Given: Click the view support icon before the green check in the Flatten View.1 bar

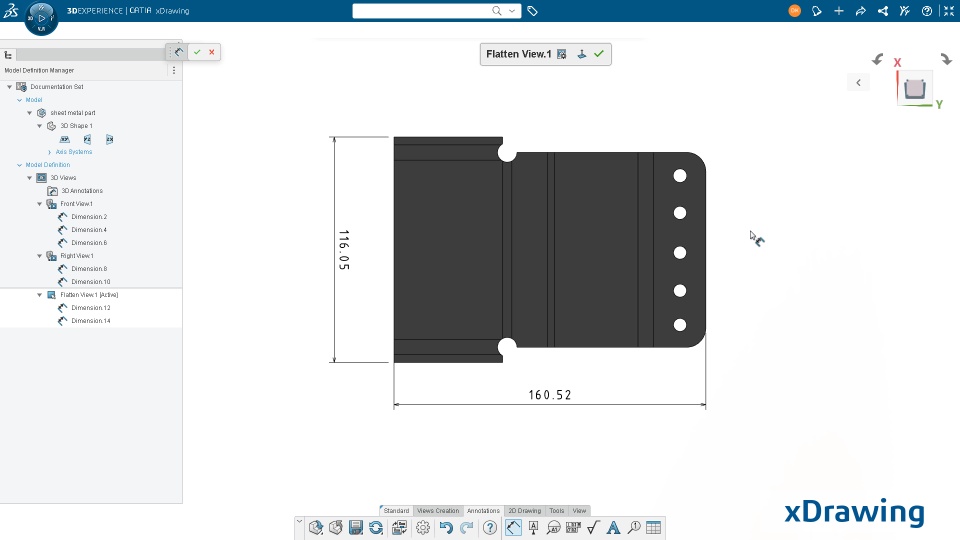Looking at the screenshot, I should 582,54.
